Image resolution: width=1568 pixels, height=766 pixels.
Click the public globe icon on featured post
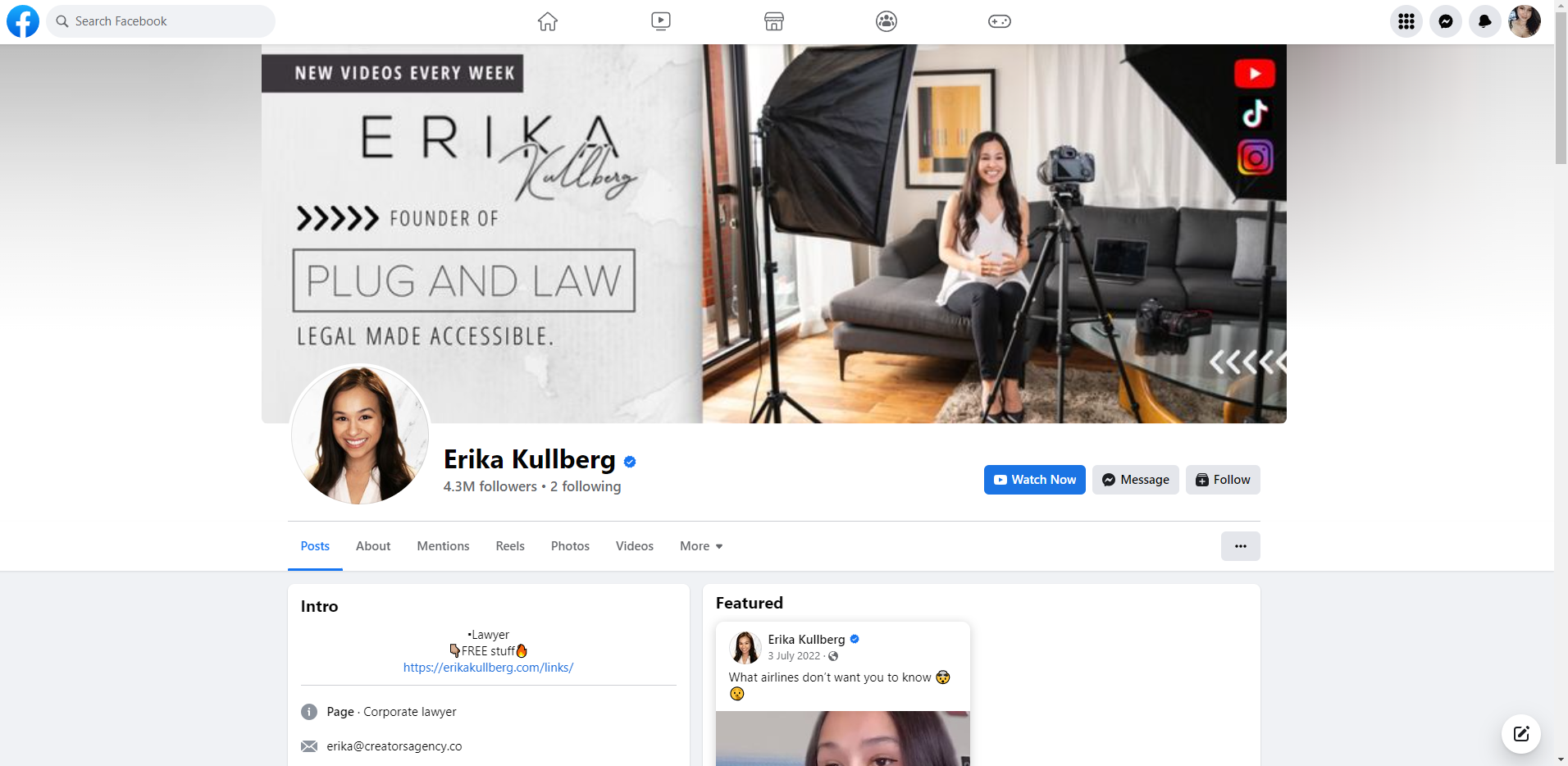[833, 656]
